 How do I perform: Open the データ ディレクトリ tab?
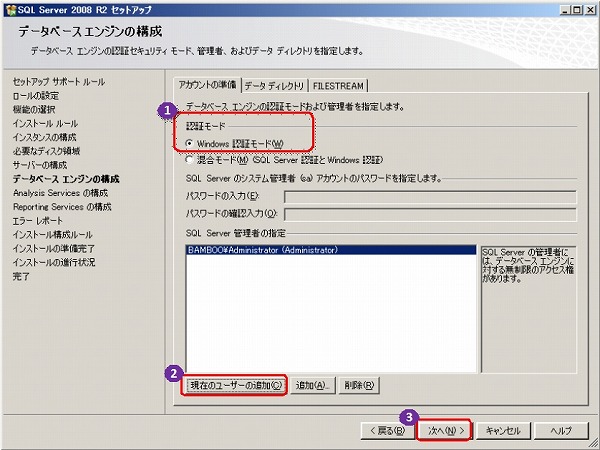click(274, 86)
